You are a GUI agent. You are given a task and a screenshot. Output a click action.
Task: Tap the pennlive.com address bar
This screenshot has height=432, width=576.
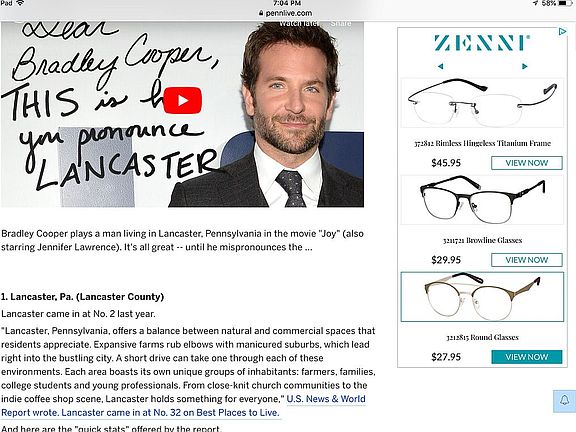[285, 13]
